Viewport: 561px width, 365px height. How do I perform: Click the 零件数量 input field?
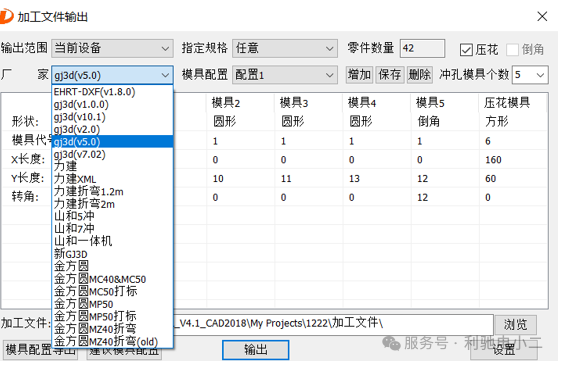point(422,48)
